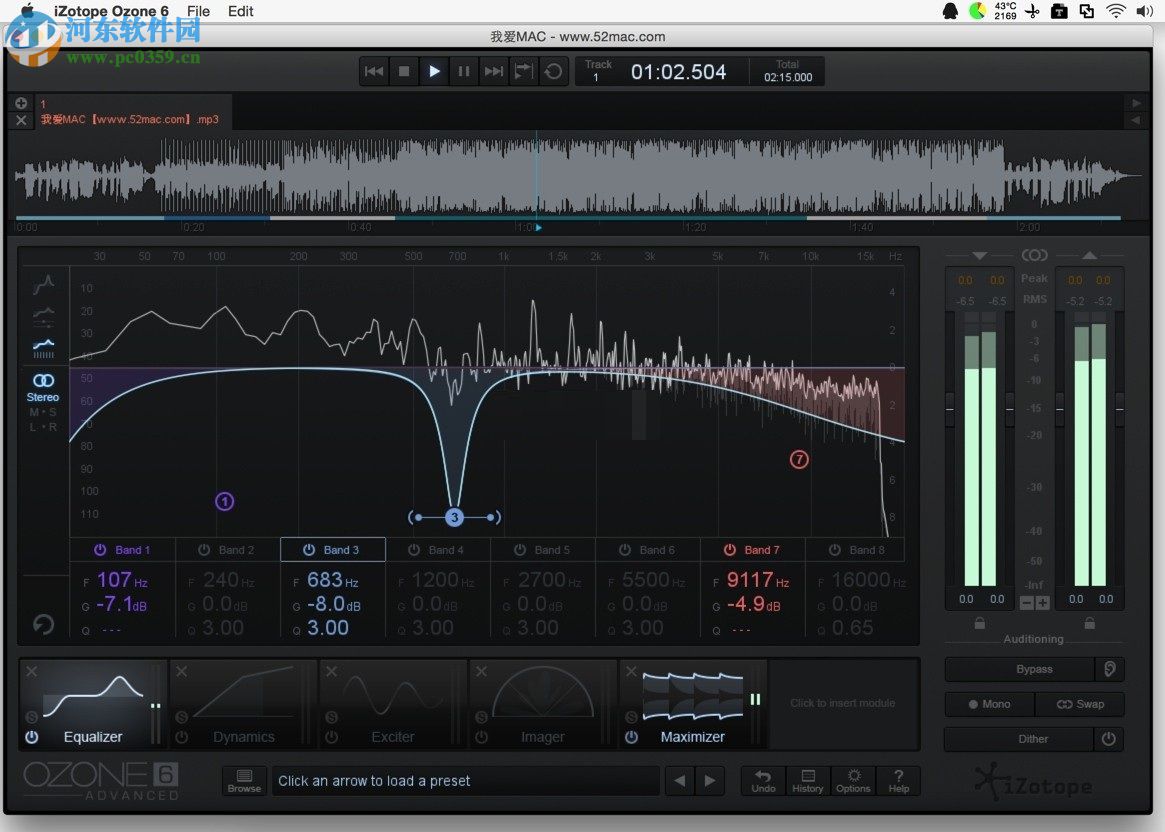Open the Edit menu
This screenshot has width=1165, height=832.
(240, 11)
